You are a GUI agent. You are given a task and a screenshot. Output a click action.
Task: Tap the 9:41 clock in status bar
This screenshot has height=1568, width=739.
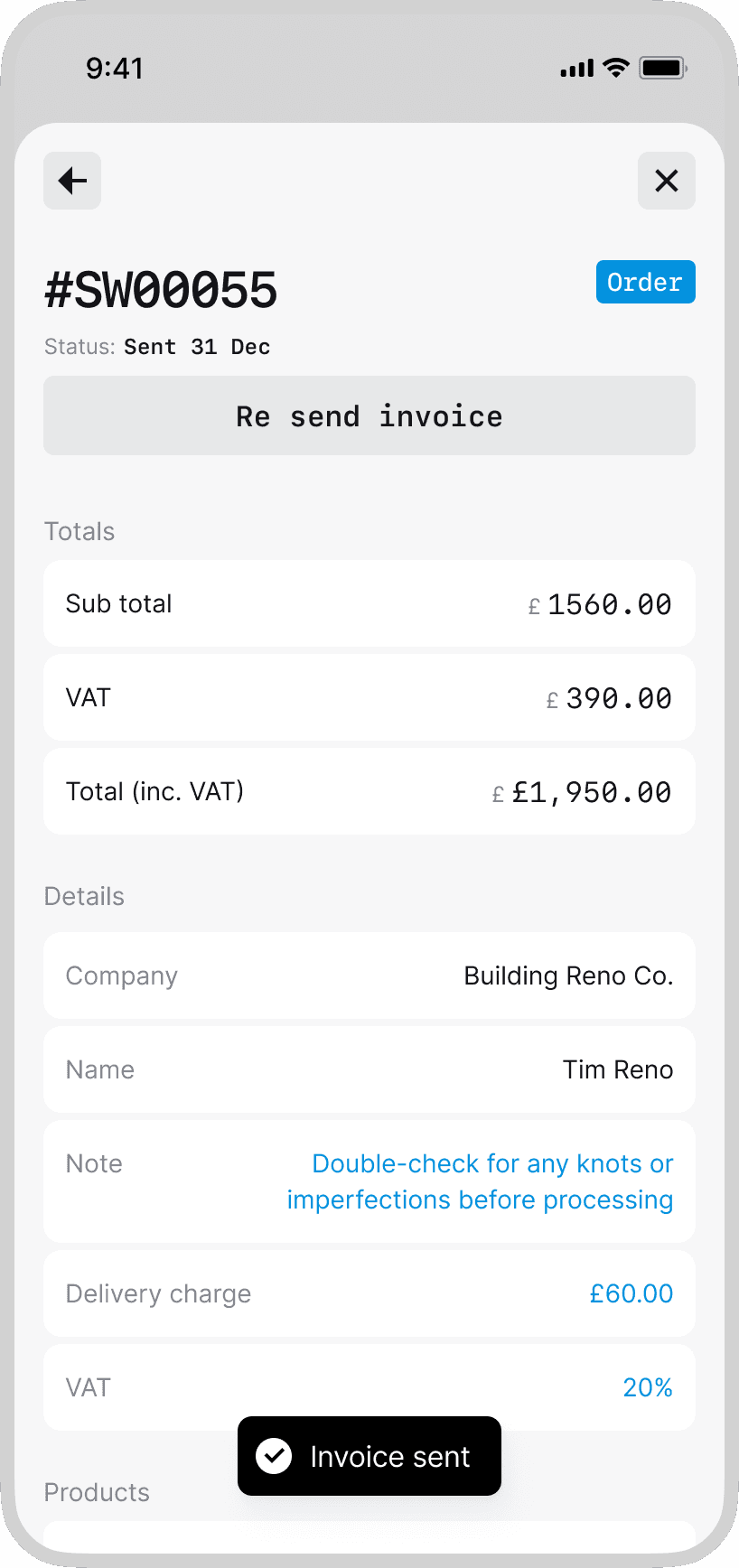pyautogui.click(x=114, y=68)
